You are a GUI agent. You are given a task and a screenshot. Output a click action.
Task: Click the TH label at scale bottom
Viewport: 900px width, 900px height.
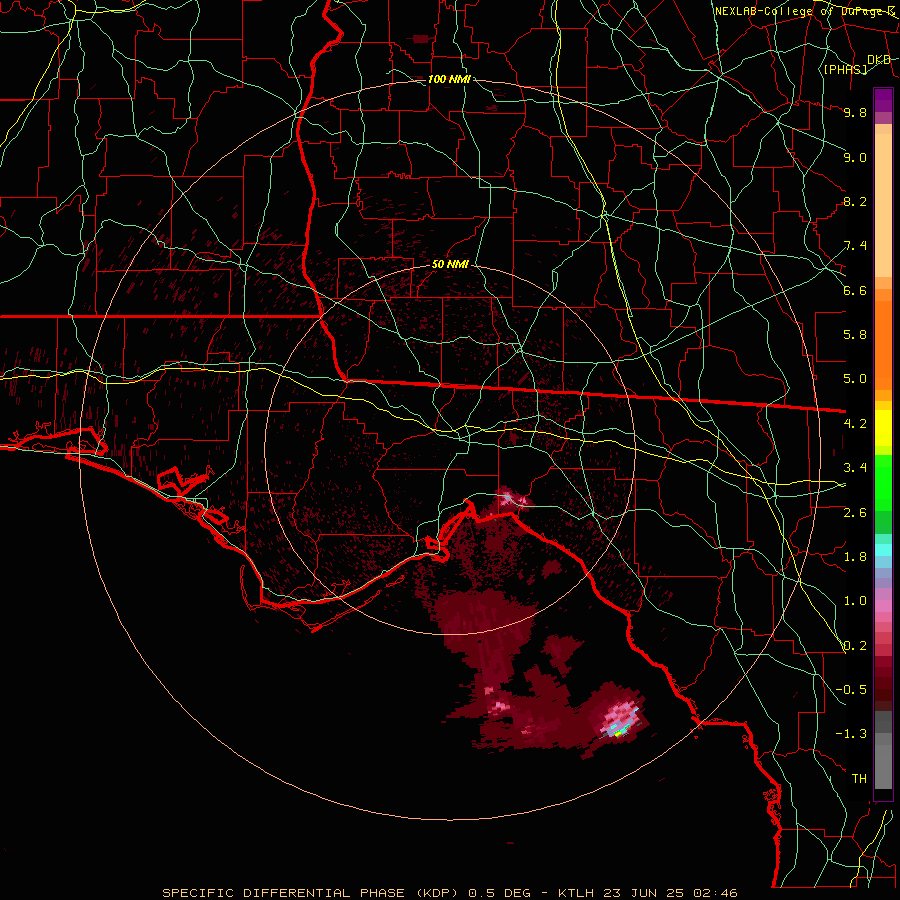tap(859, 779)
